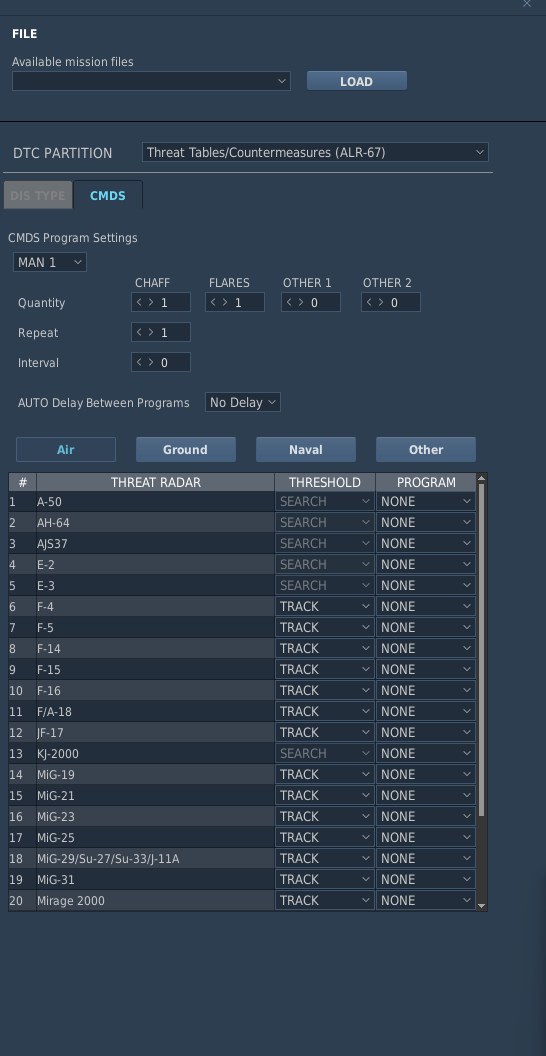Open program dropdown for MiG-21
This screenshot has height=1056, width=546.
pyautogui.click(x=426, y=795)
